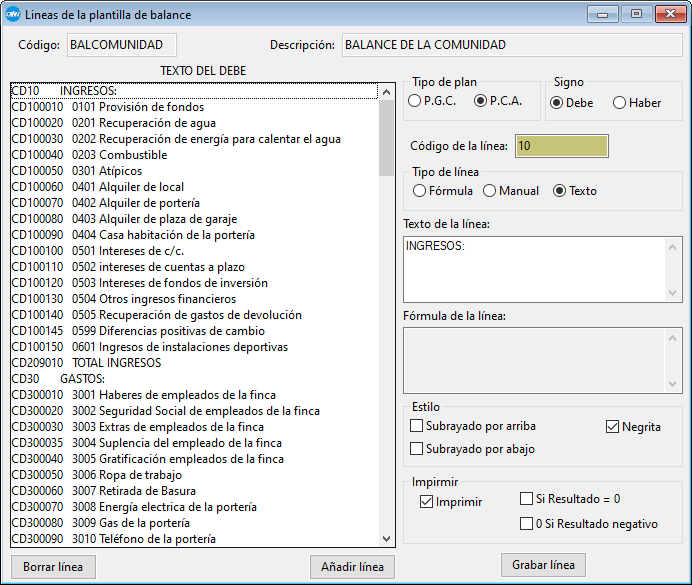Click down arrow of Texto de la línea scrollbar
This screenshot has width=692, height=585.
coord(673,292)
